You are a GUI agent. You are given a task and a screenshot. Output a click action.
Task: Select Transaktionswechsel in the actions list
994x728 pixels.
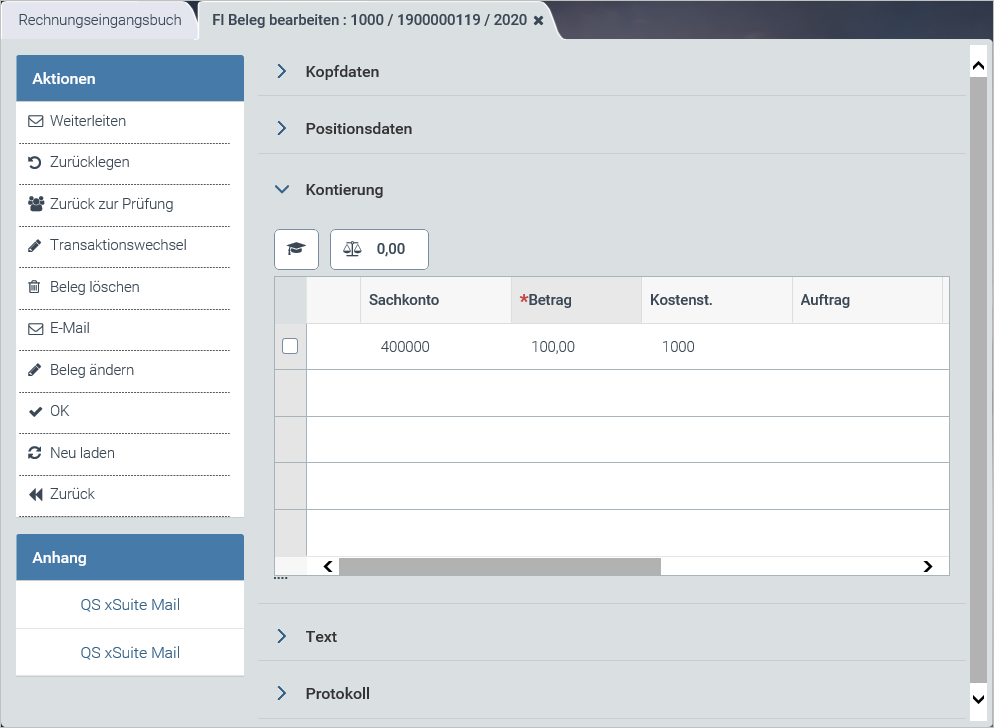(x=118, y=245)
